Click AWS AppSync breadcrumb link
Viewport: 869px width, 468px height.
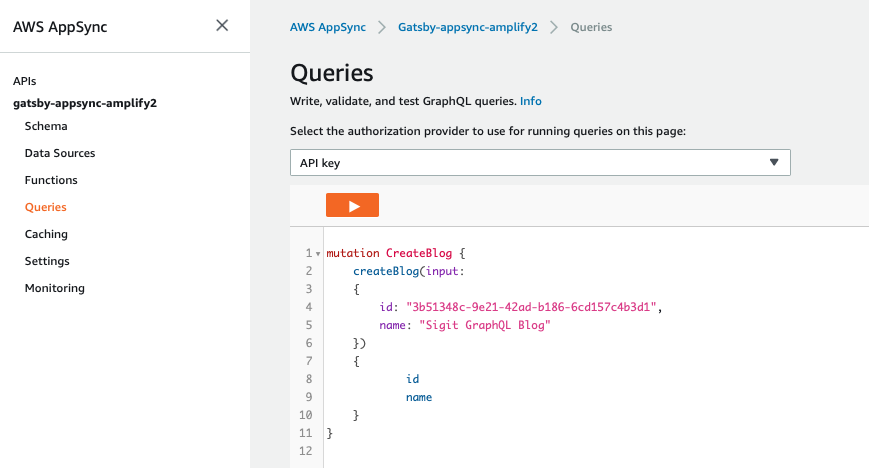pos(327,27)
